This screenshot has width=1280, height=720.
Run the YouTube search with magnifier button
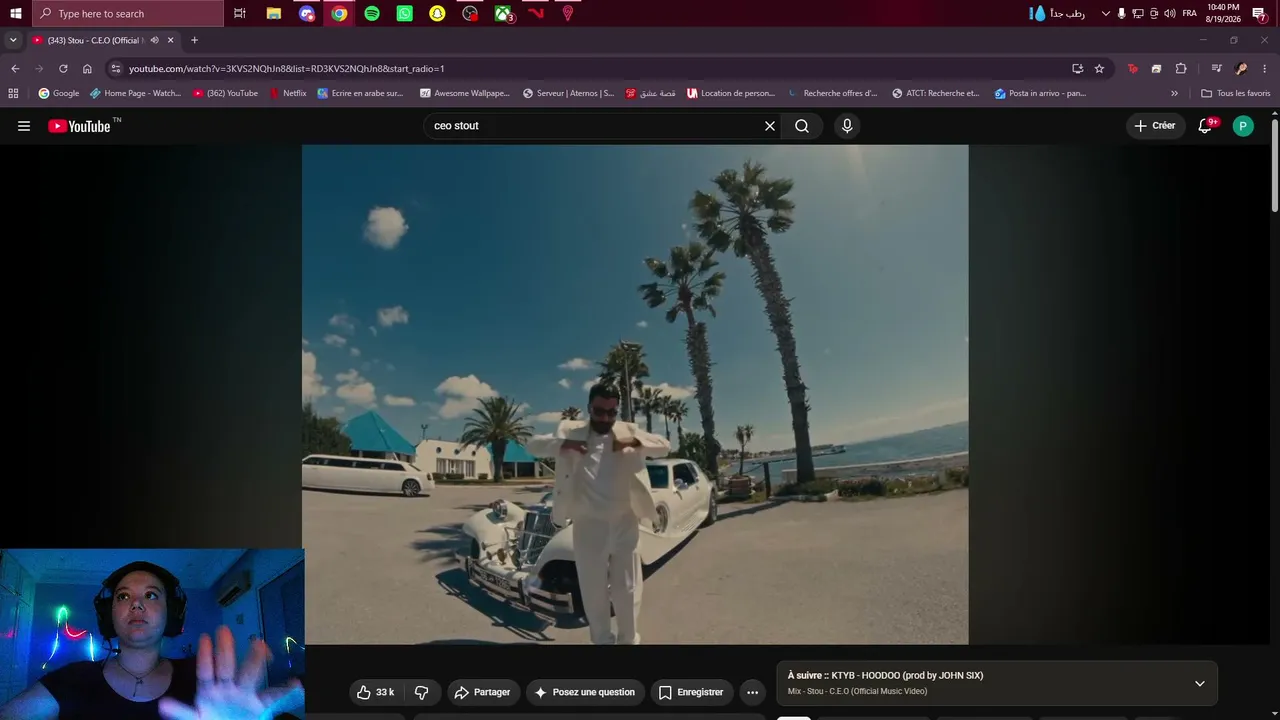pyautogui.click(x=802, y=126)
